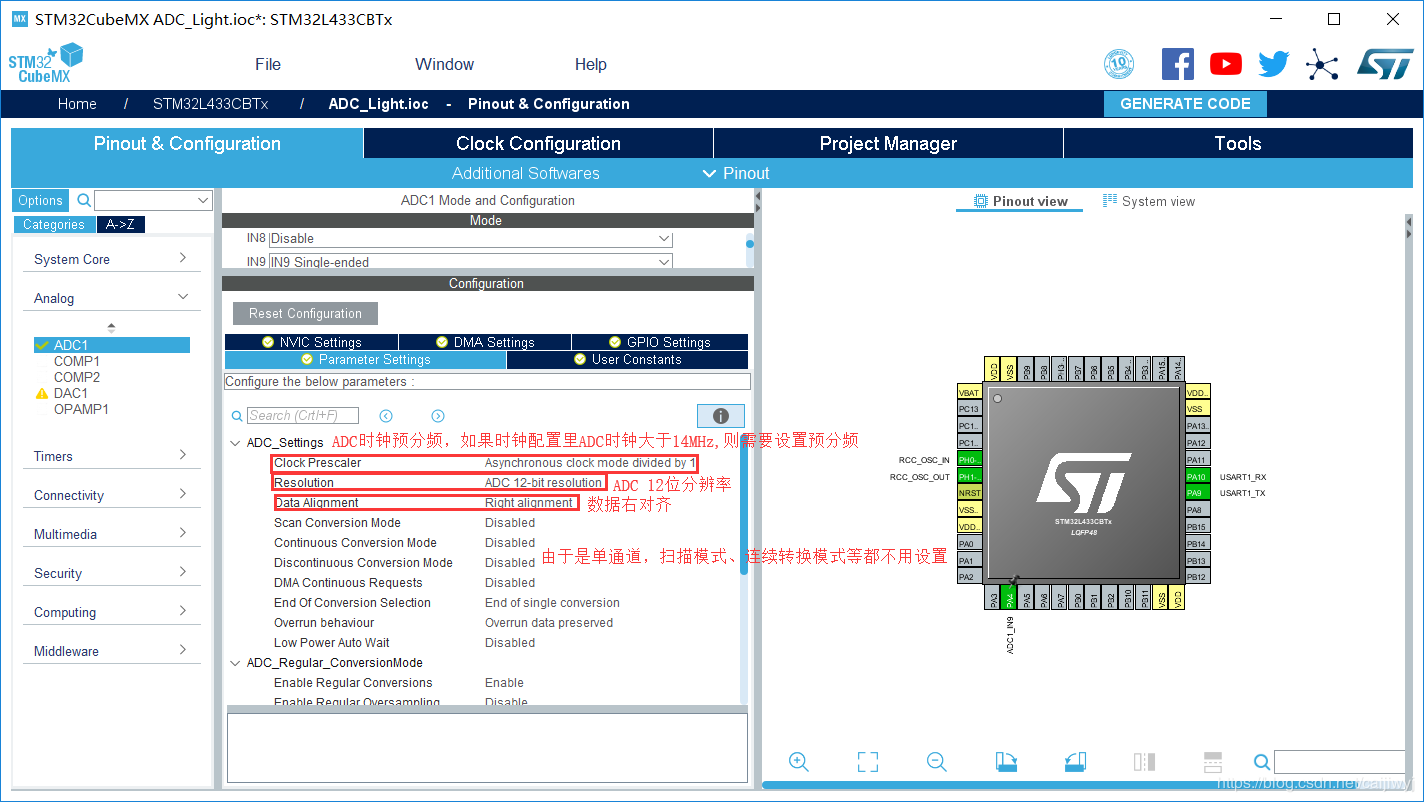Open the File menu
Viewport: 1424px width, 802px height.
point(268,64)
